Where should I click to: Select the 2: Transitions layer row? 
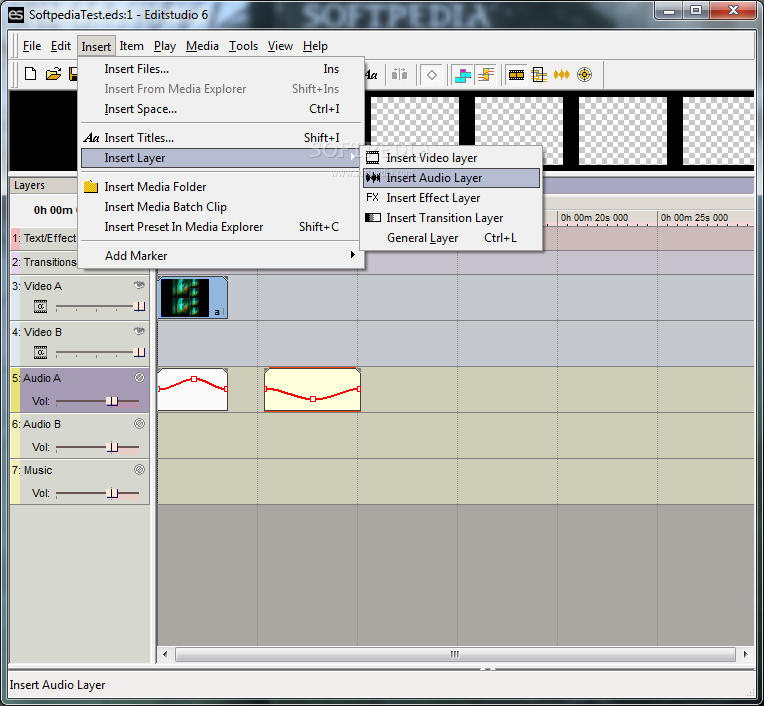click(x=44, y=262)
